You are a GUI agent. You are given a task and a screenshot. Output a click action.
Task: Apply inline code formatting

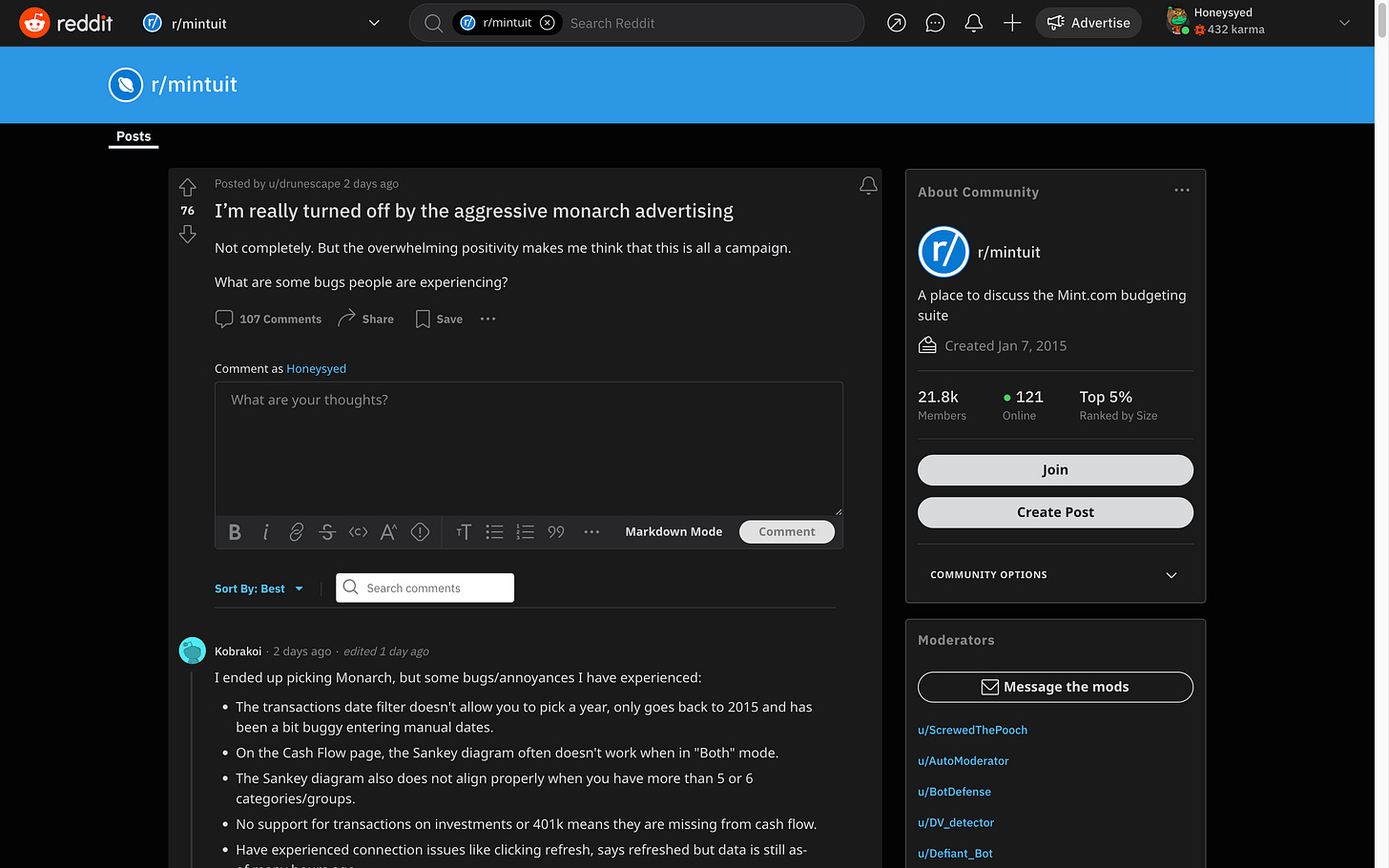coord(359,532)
